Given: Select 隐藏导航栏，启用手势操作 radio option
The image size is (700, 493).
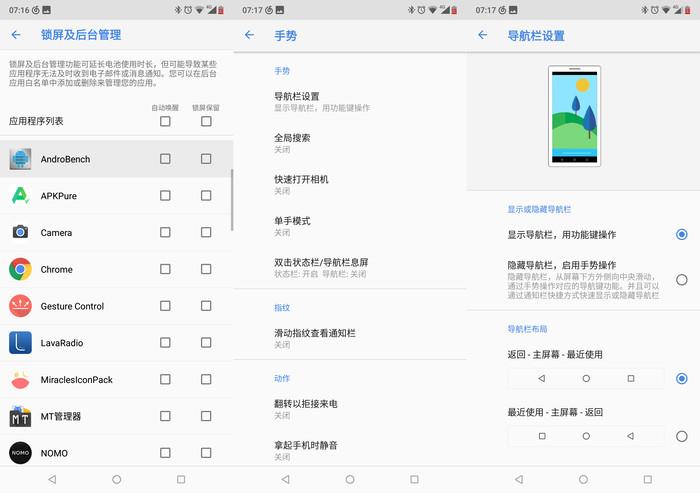Looking at the screenshot, I should point(681,280).
